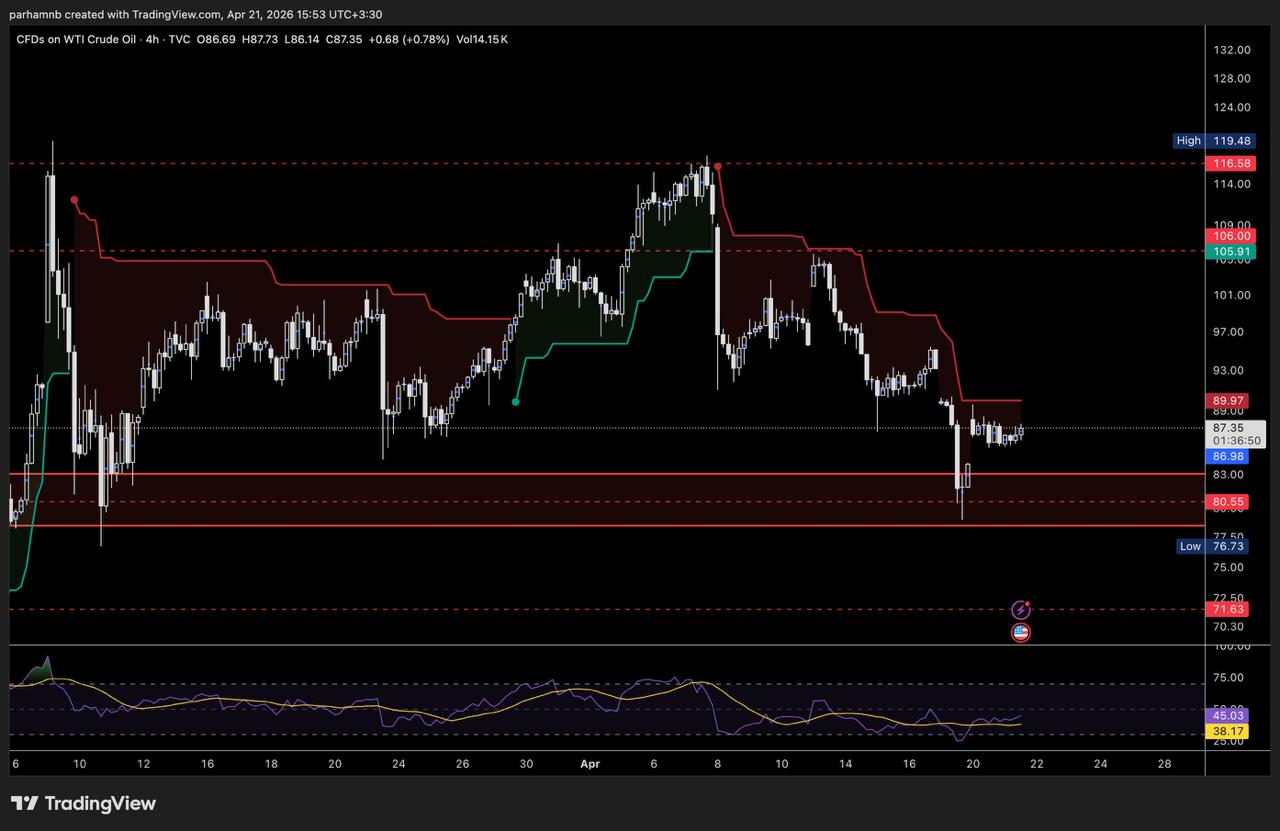Screen dimensions: 1280x831
Task: Click the 89.97 red SuperTrend price tag
Action: pos(1228,400)
